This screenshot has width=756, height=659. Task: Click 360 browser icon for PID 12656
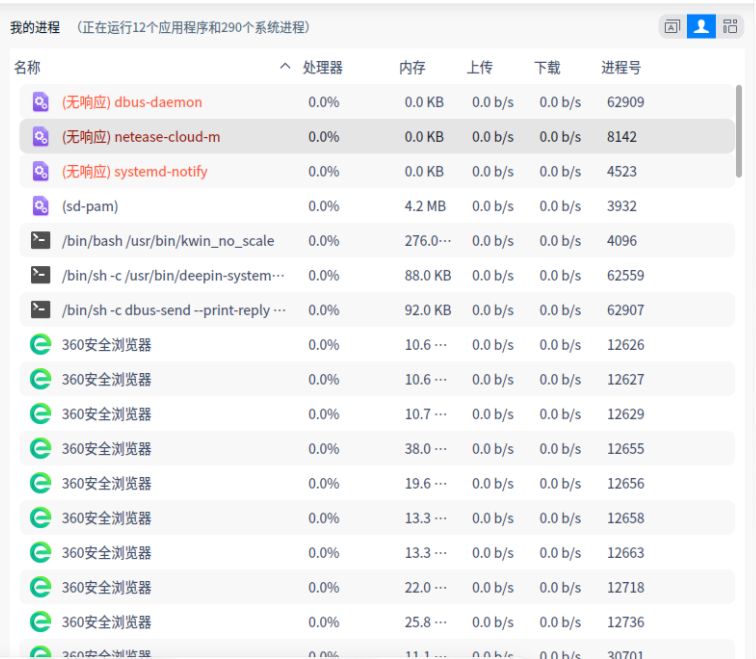[x=40, y=484]
